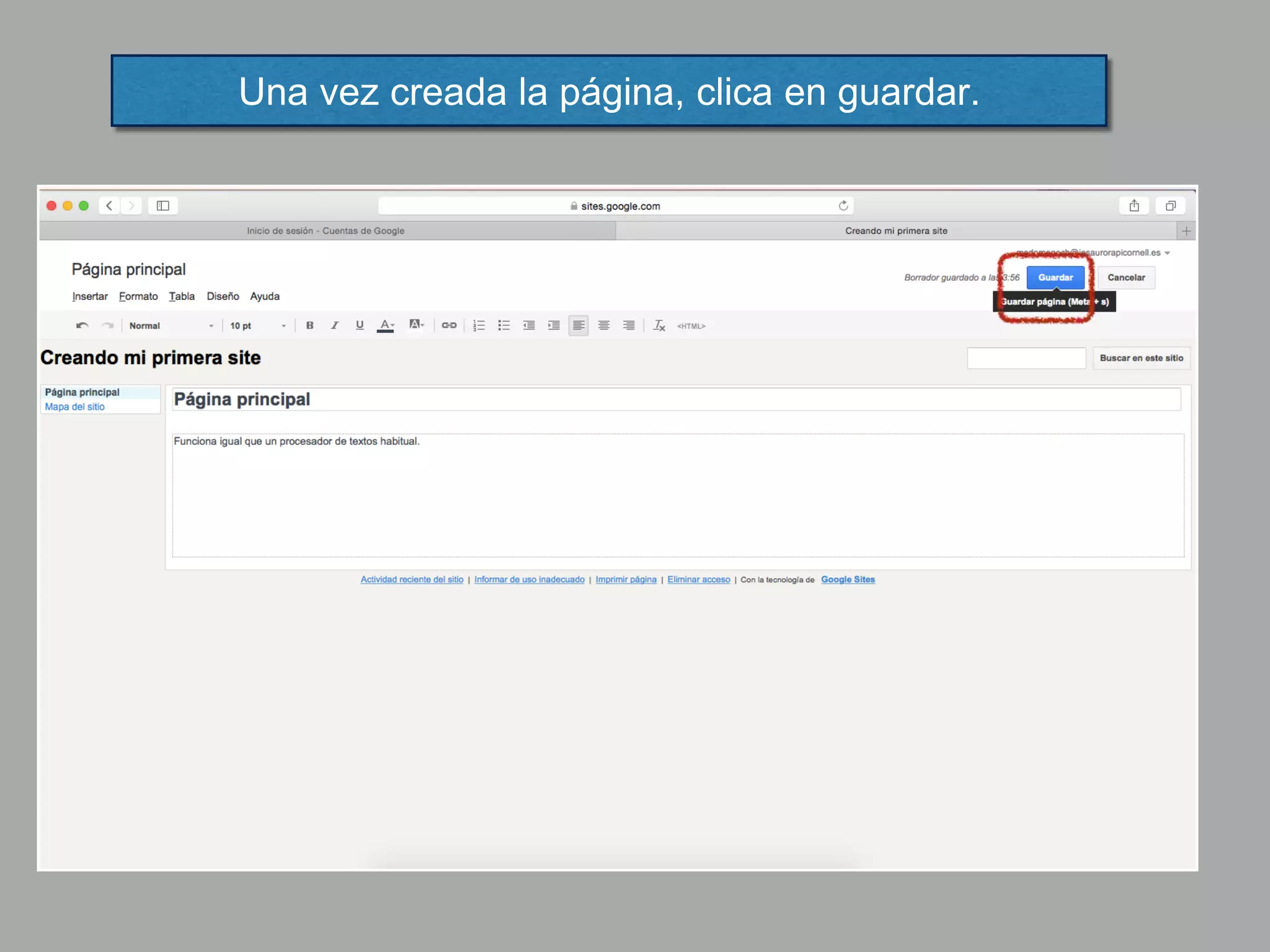Viewport: 1270px width, 952px height.
Task: Click the Guardar button
Action: [1055, 278]
